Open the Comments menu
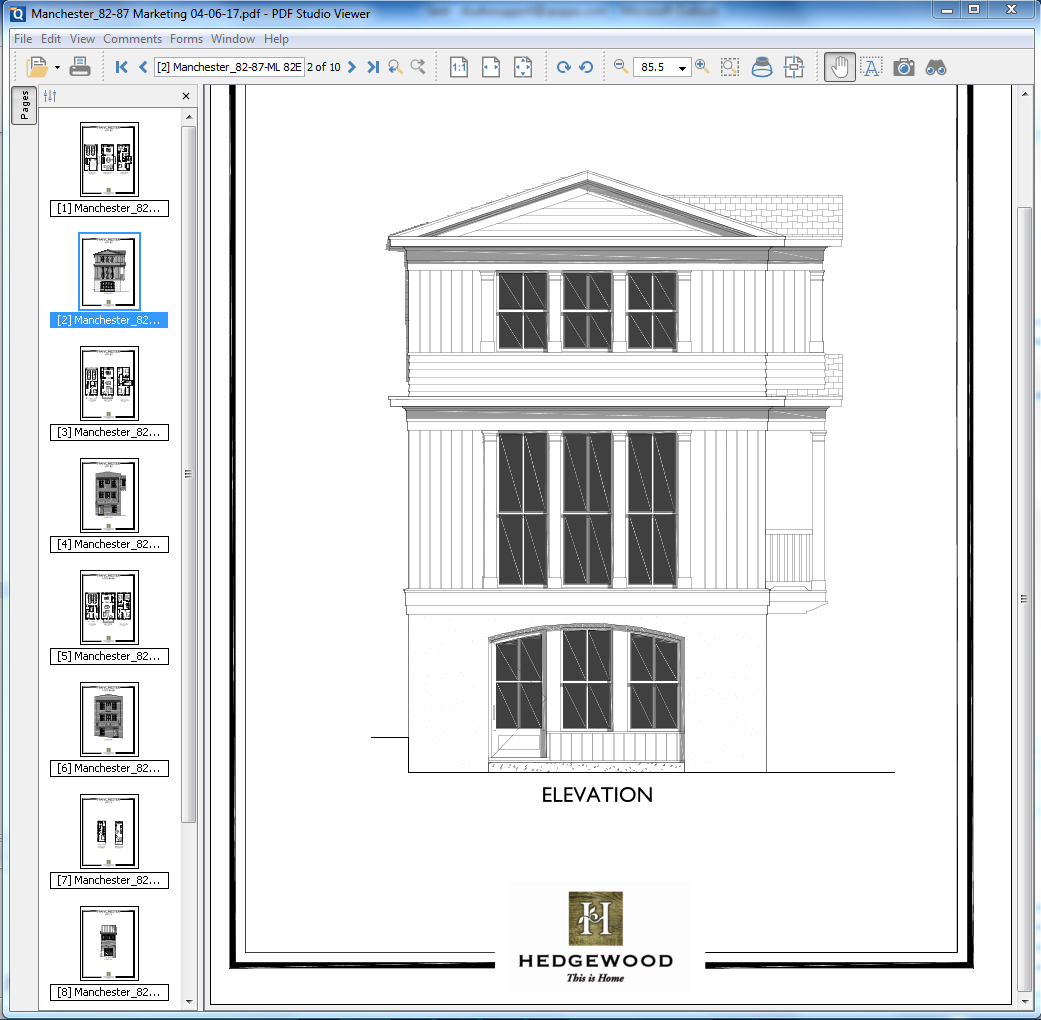Screen dimensions: 1041x1020 pos(132,39)
